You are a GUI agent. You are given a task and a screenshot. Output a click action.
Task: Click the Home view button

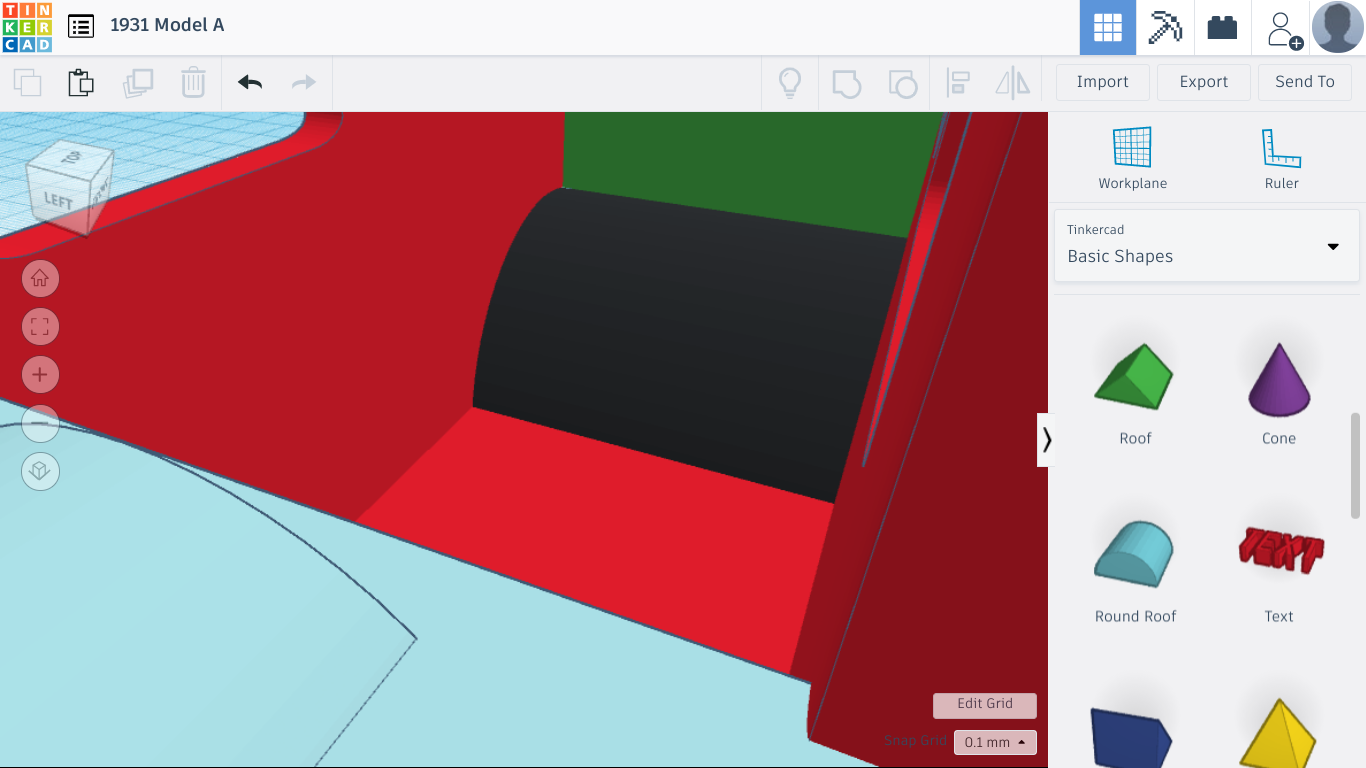(40, 279)
